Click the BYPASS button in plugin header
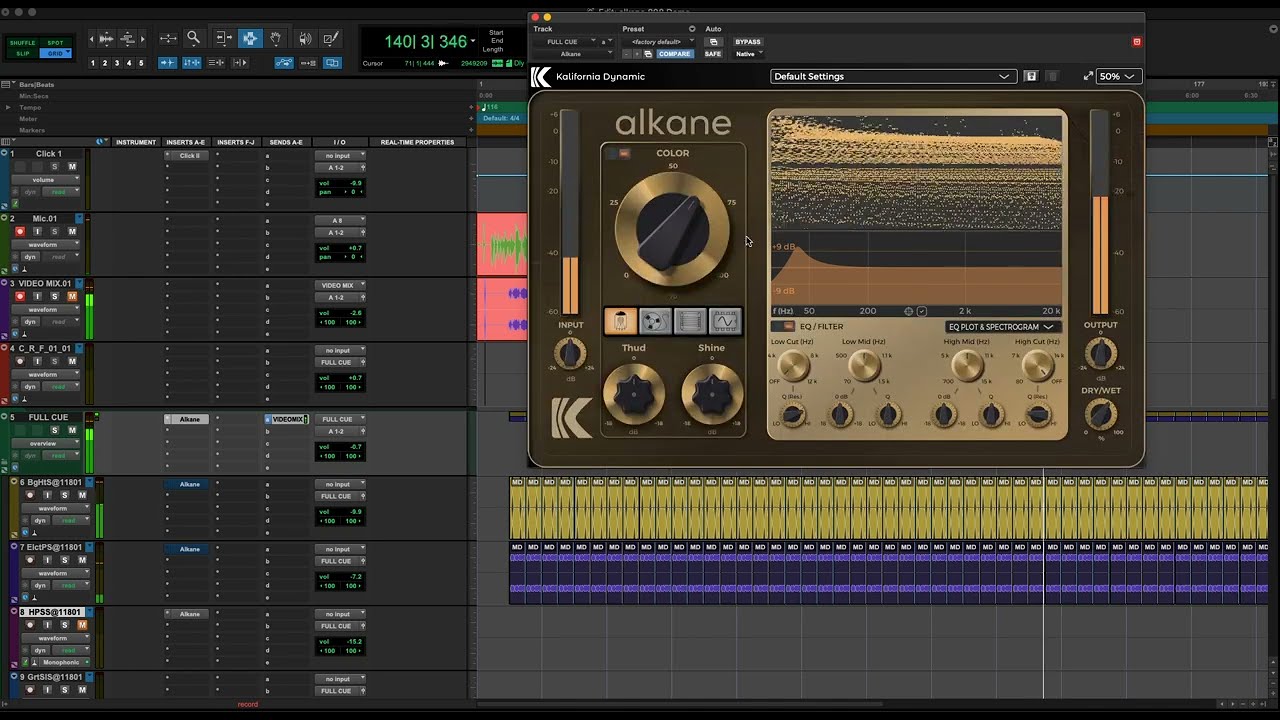Viewport: 1280px width, 720px height. [x=748, y=42]
